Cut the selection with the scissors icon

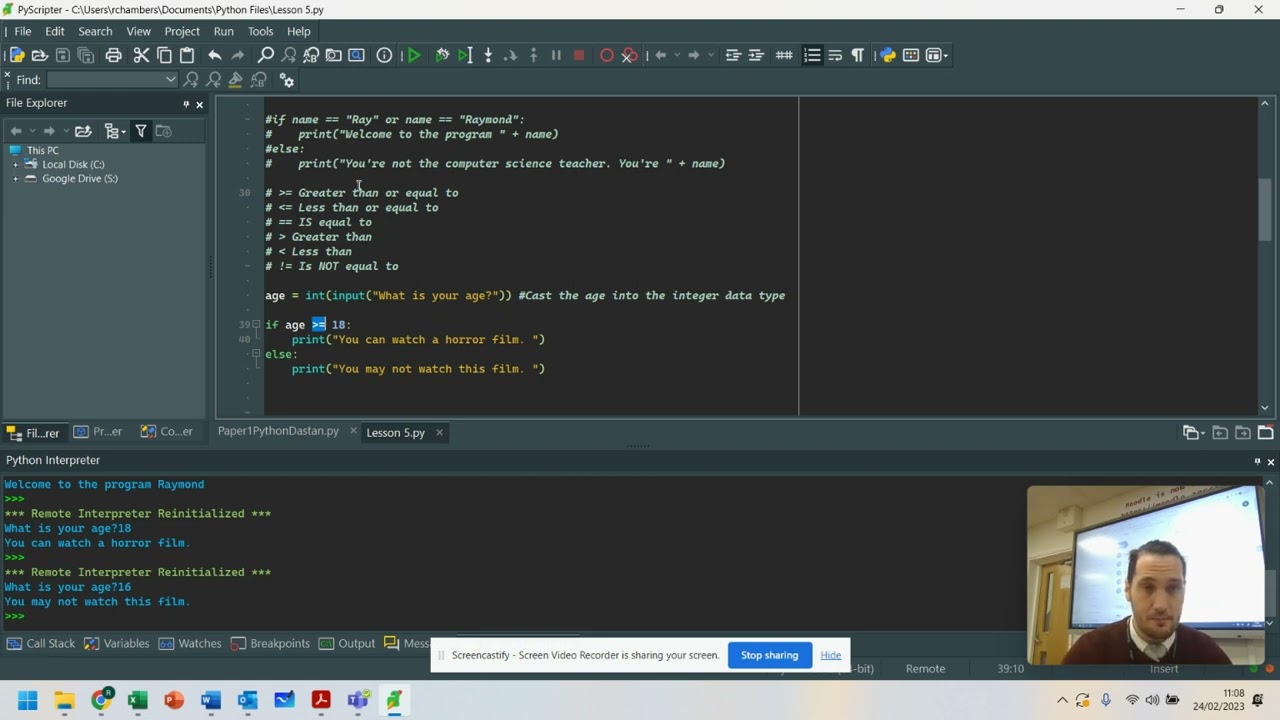click(141, 55)
